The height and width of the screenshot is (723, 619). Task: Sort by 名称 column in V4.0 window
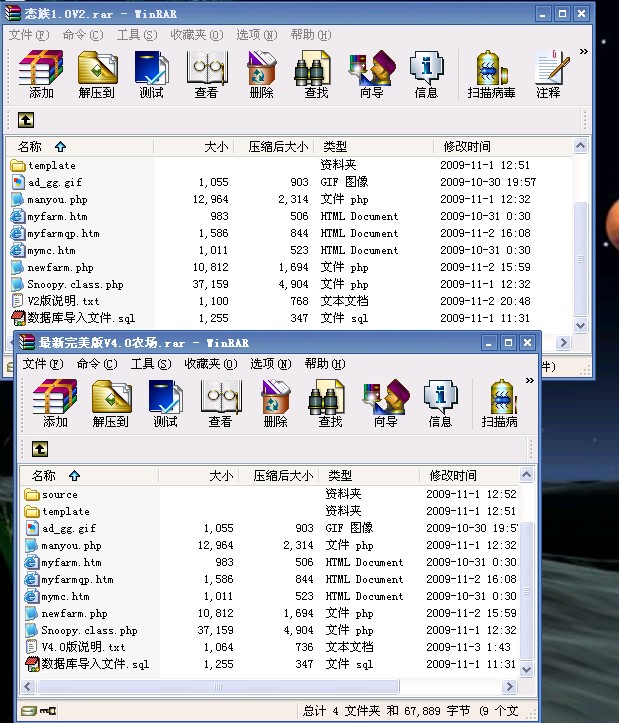pyautogui.click(x=89, y=475)
